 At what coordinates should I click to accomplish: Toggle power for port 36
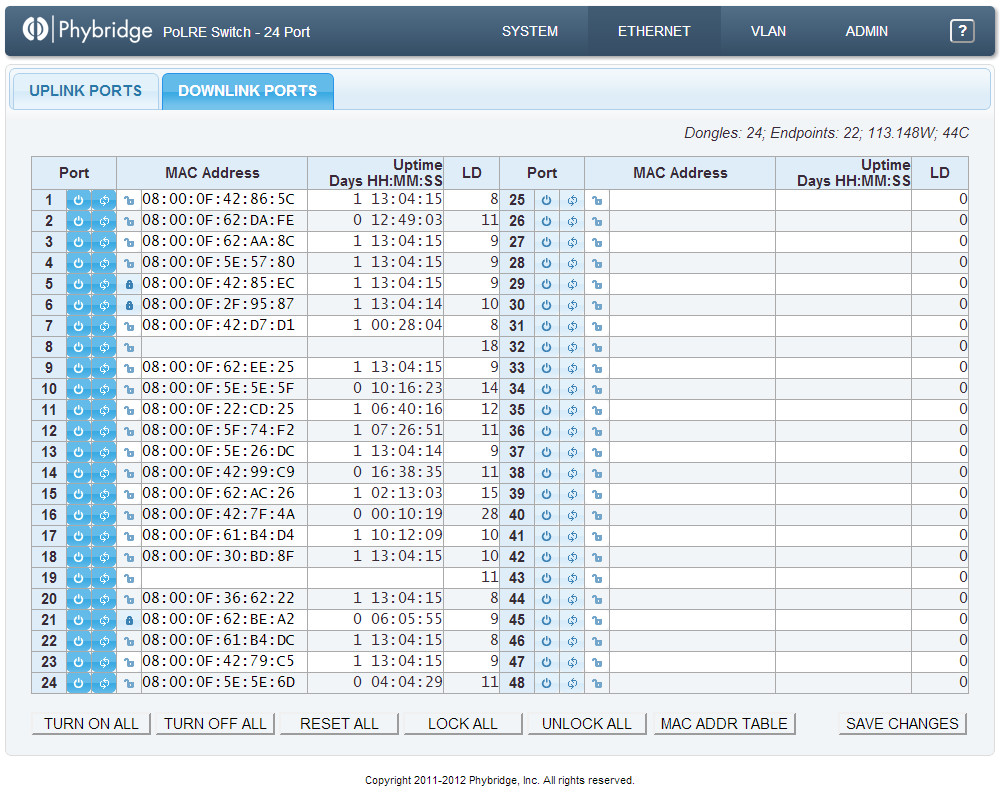546,431
